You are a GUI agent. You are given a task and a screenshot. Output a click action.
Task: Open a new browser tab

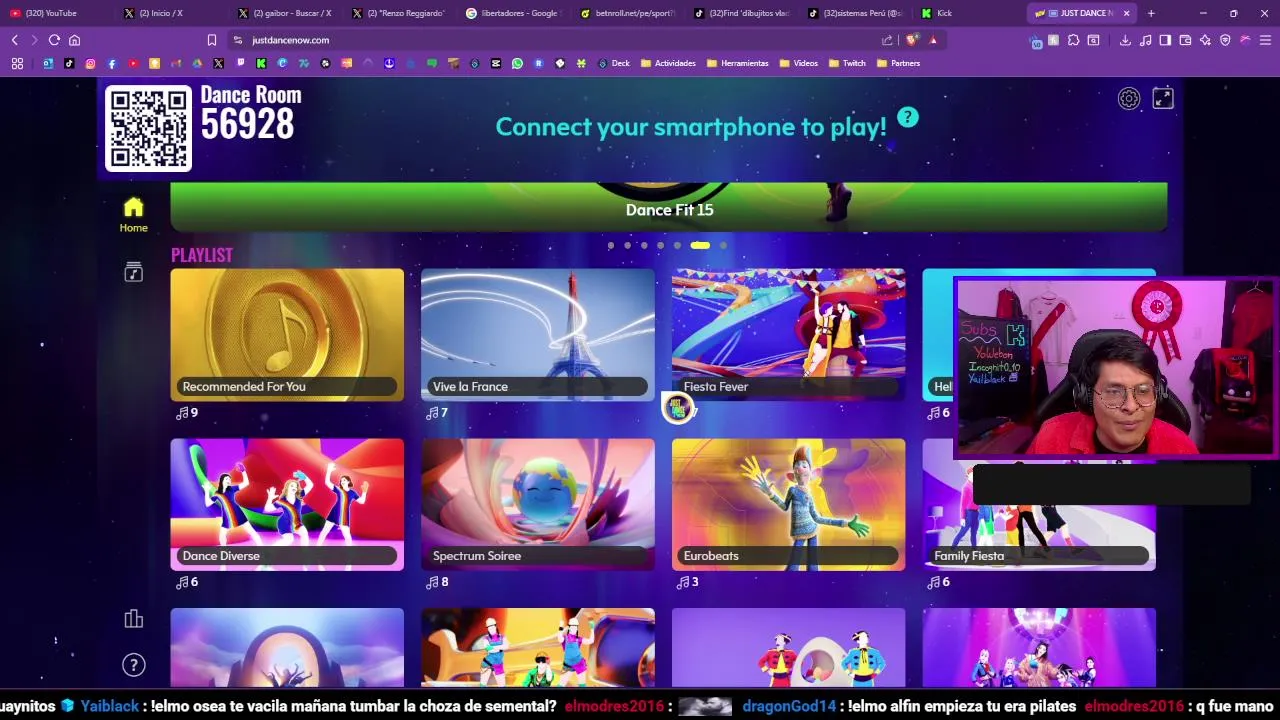tap(1151, 13)
